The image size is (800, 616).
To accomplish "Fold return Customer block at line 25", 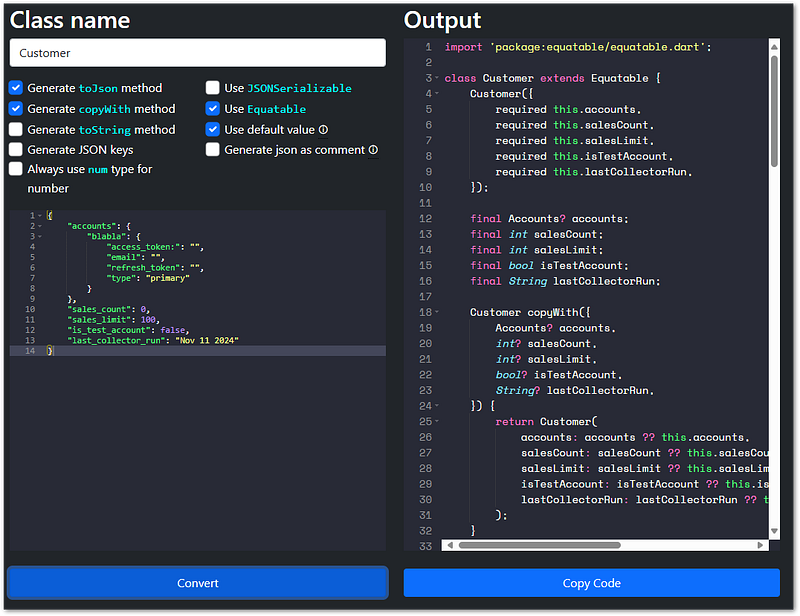I will (437, 422).
